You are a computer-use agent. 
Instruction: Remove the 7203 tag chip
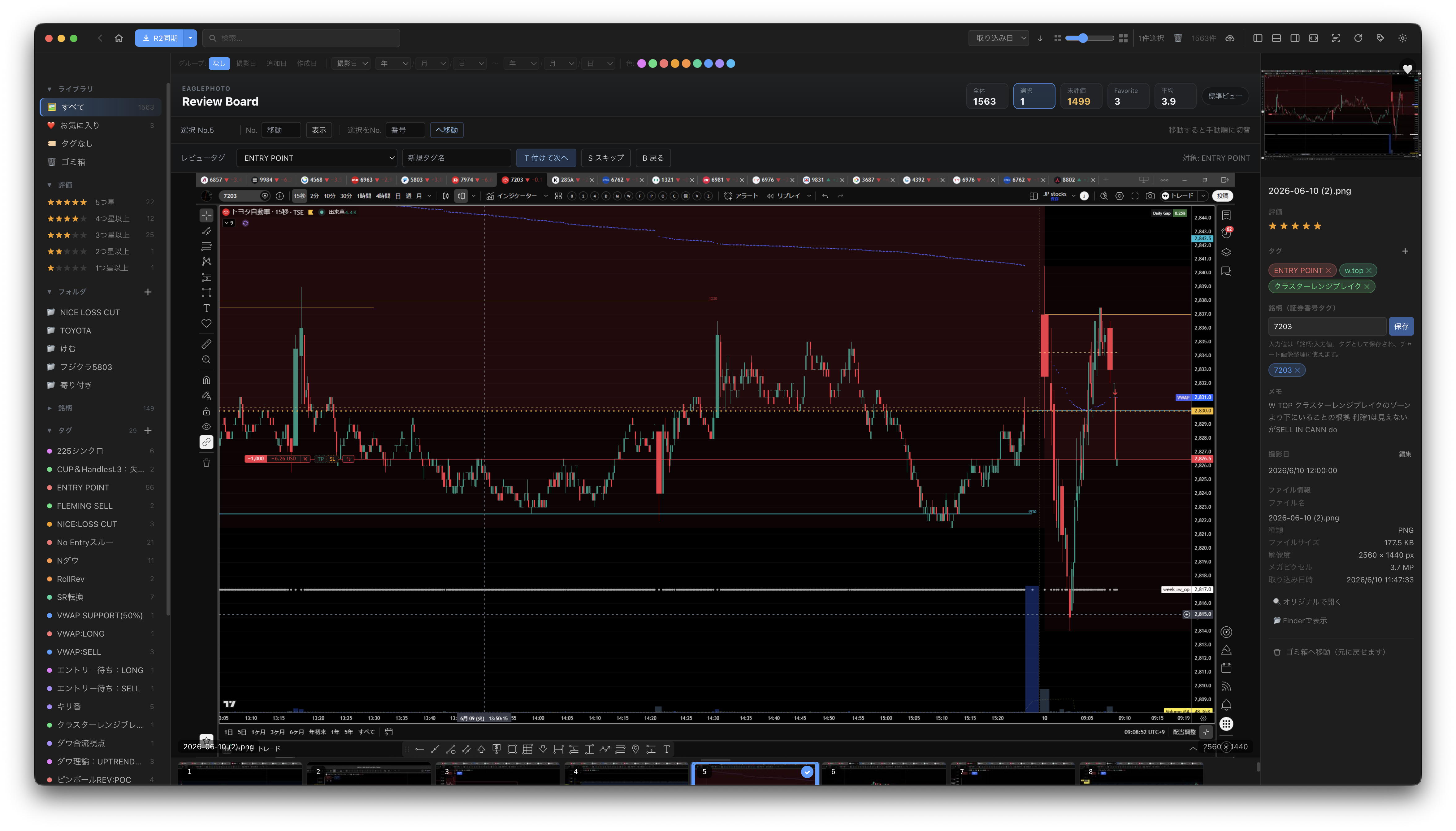coord(1298,370)
